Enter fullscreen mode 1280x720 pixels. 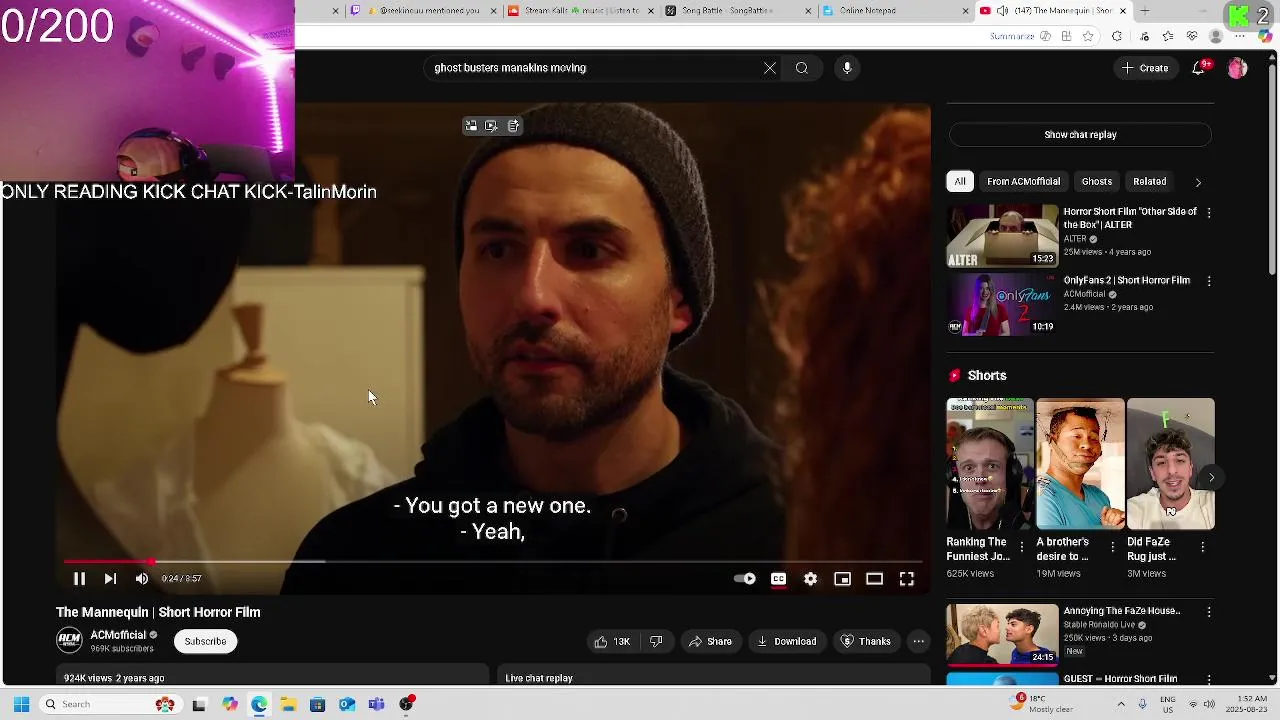pos(906,579)
